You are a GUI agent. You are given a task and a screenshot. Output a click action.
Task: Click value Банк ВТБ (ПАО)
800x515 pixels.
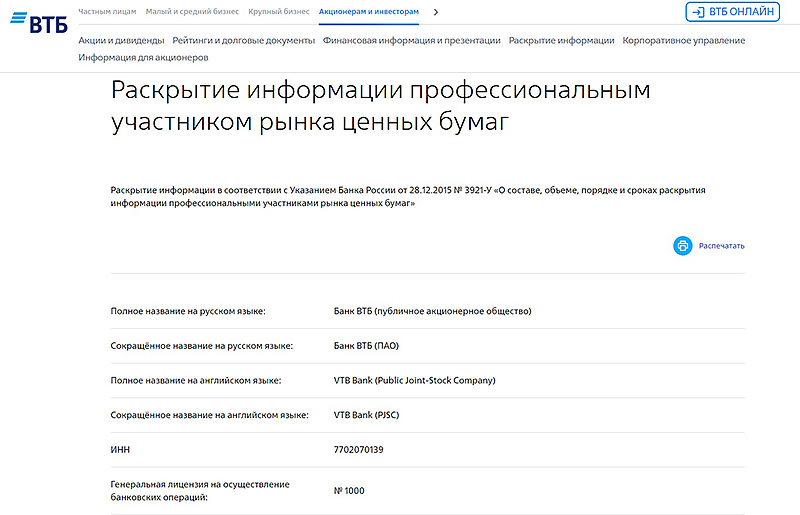[x=366, y=346]
